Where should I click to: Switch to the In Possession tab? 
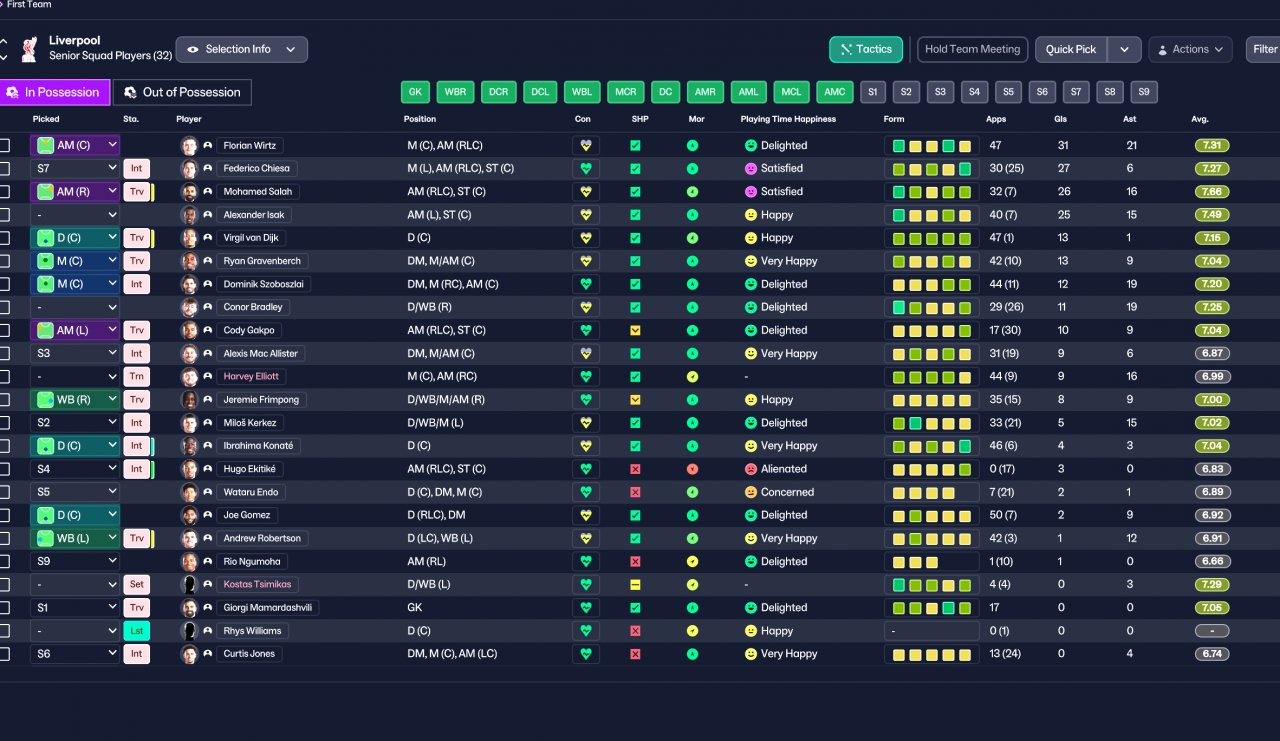(x=54, y=92)
